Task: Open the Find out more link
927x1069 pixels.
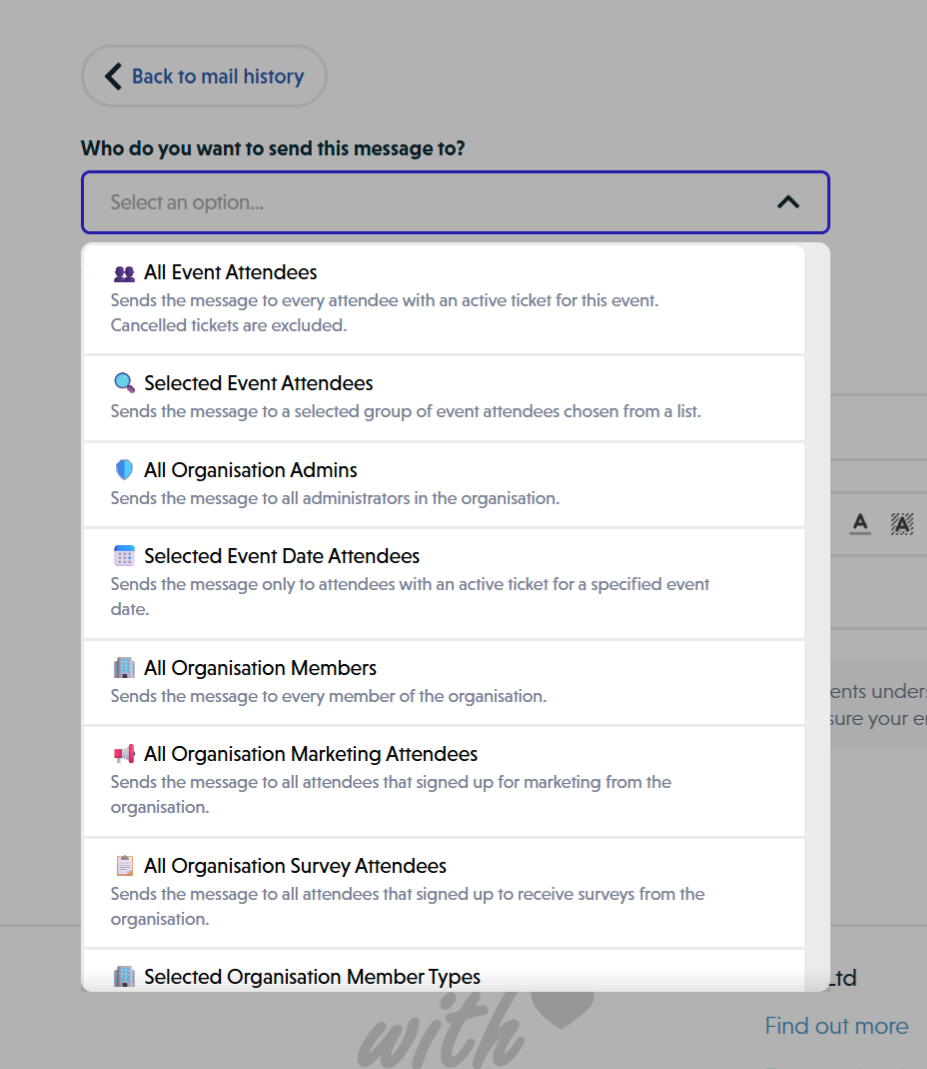Action: click(x=836, y=1025)
